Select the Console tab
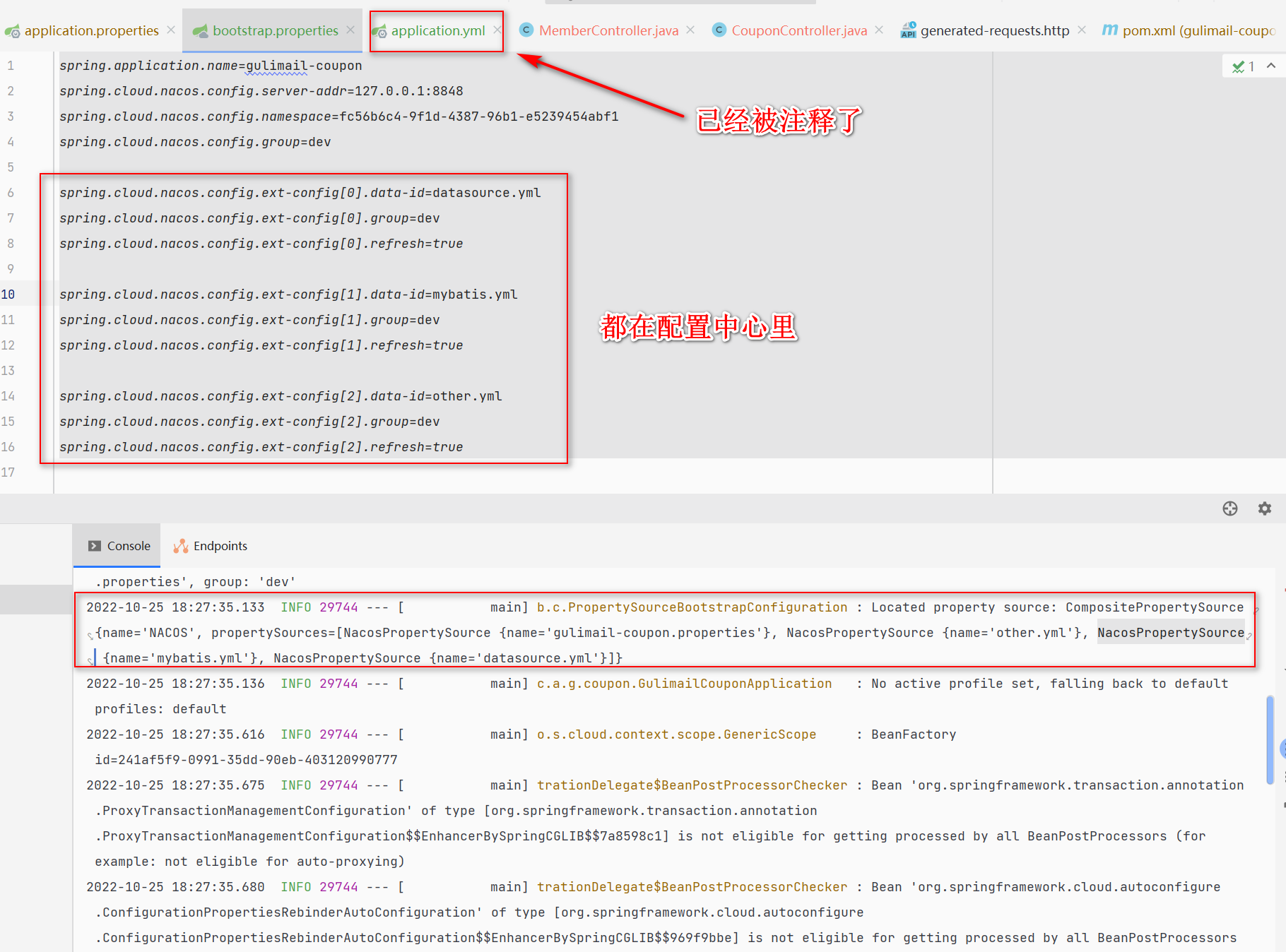 click(x=117, y=546)
